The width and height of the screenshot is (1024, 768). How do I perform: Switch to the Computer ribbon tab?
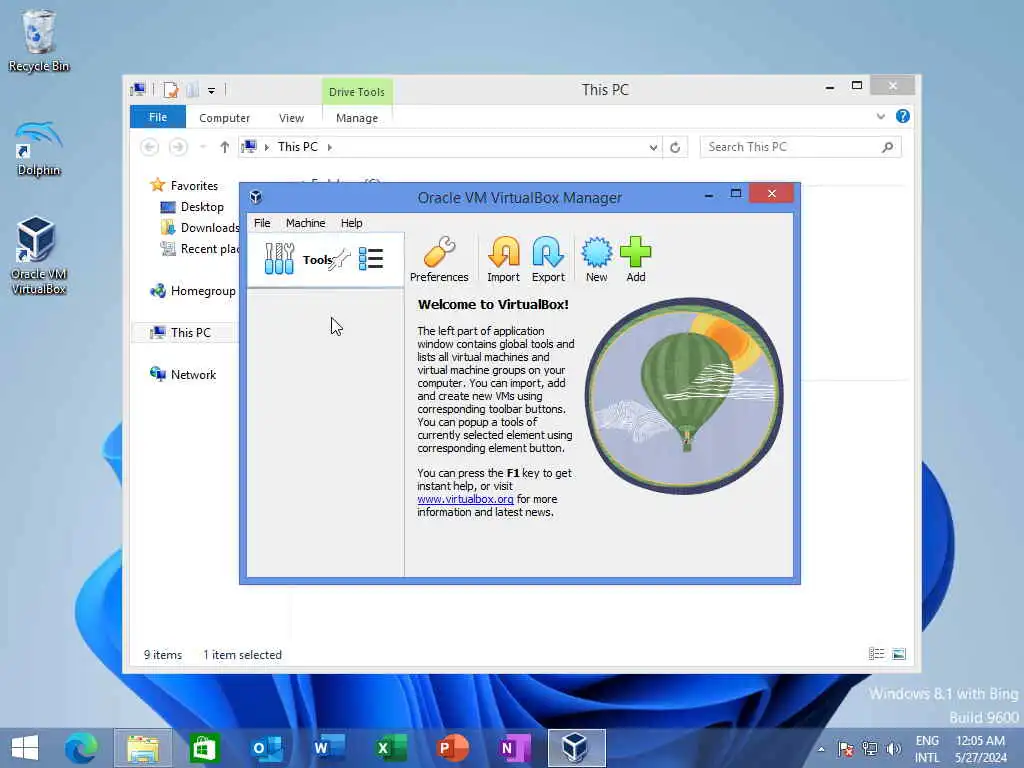[x=224, y=118]
